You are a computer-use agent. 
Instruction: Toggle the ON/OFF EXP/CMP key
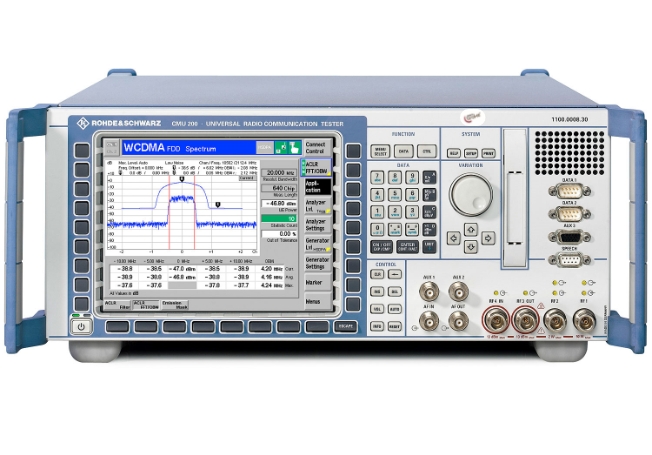point(381,247)
